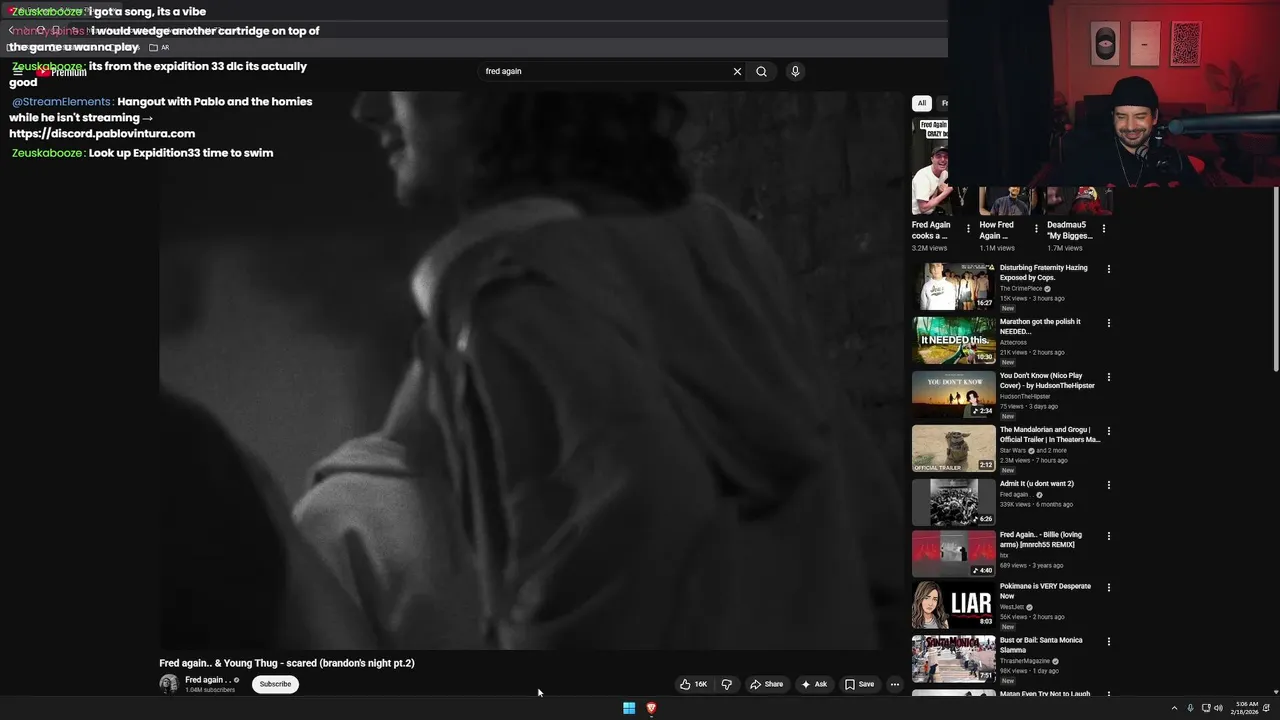Image resolution: width=1280 pixels, height=720 pixels.
Task: Open Windows Start menu
Action: click(629, 708)
